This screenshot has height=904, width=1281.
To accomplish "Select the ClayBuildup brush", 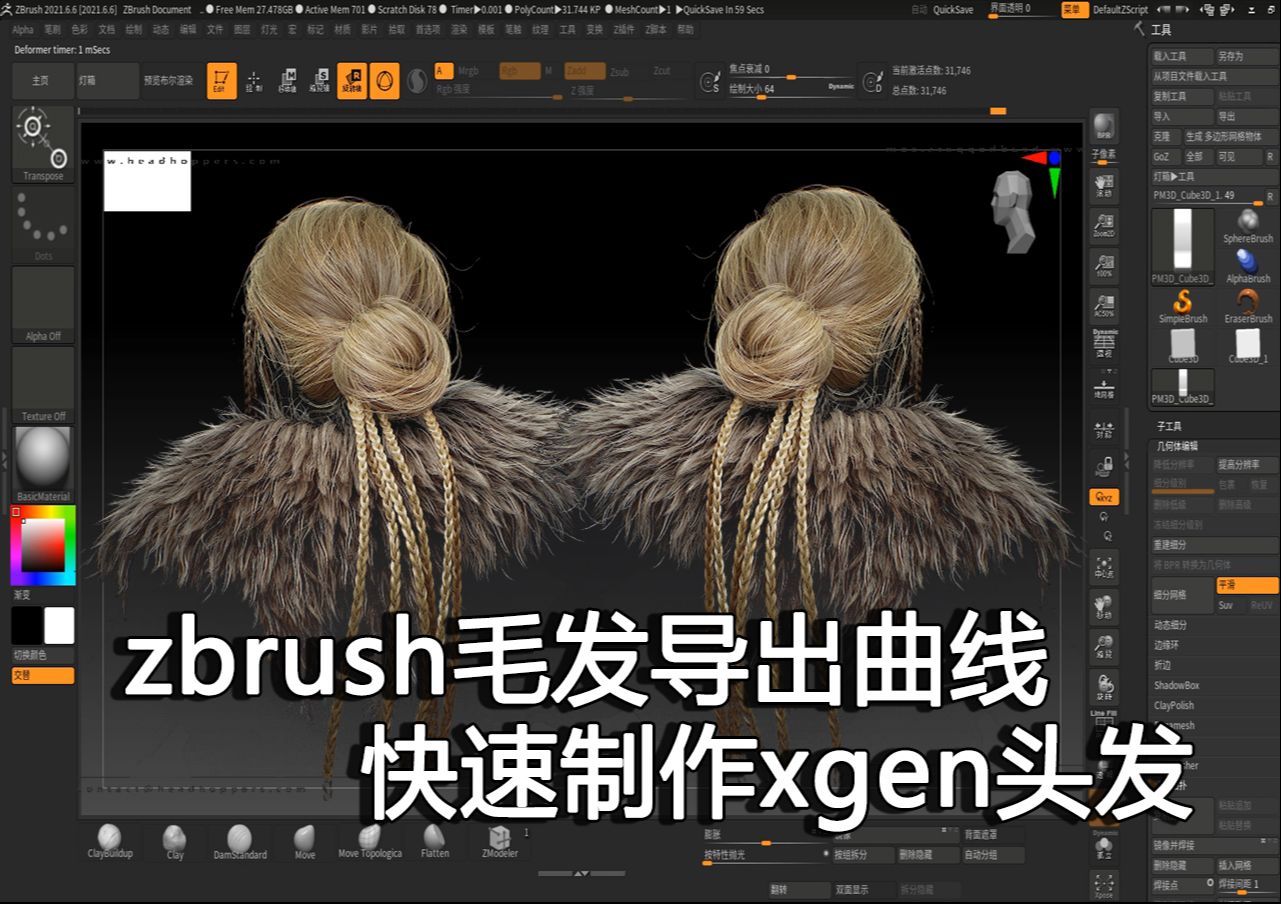I will (x=110, y=842).
